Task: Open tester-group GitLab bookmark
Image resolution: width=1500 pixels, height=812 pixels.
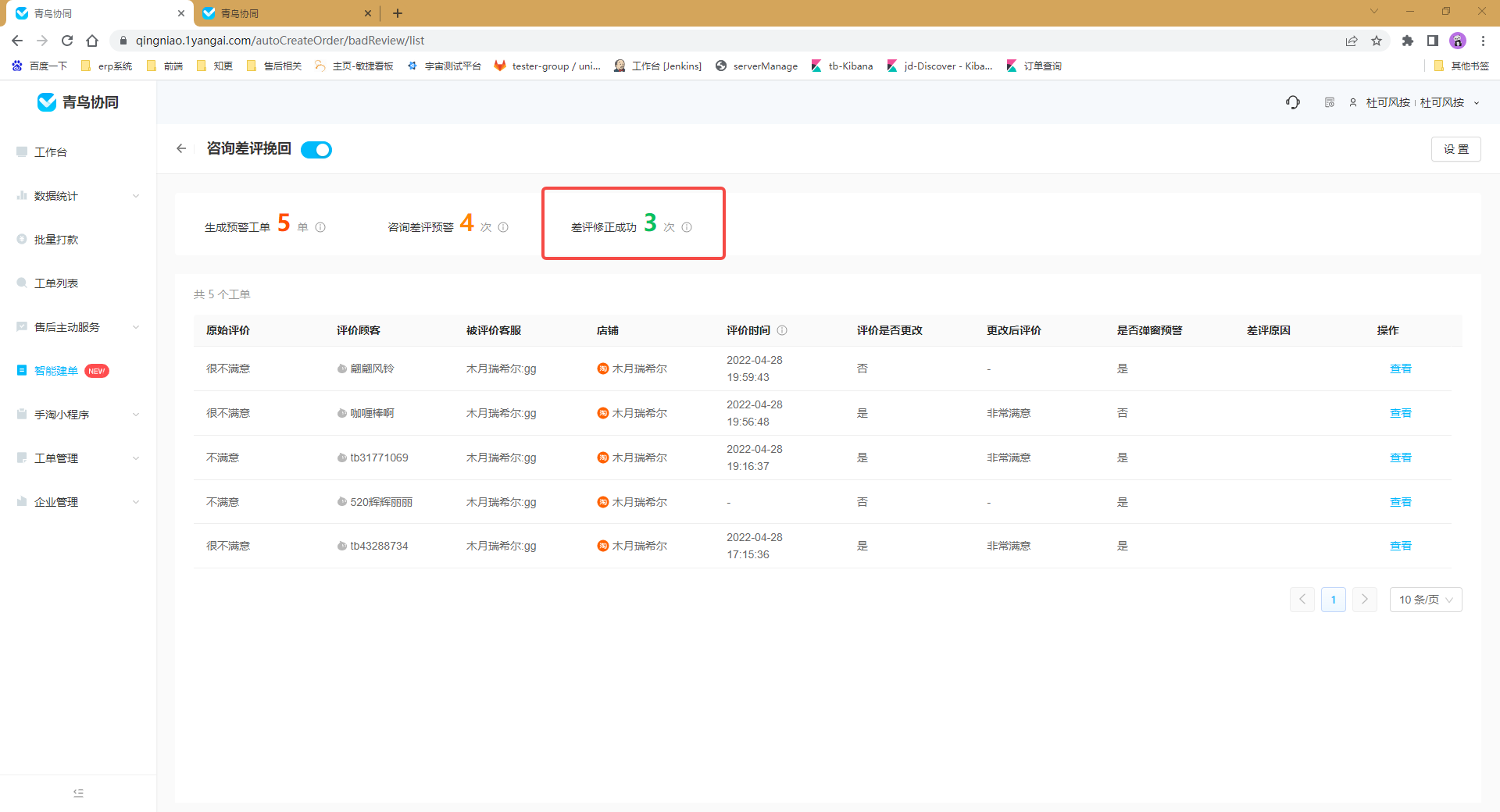Action: pyautogui.click(x=548, y=66)
